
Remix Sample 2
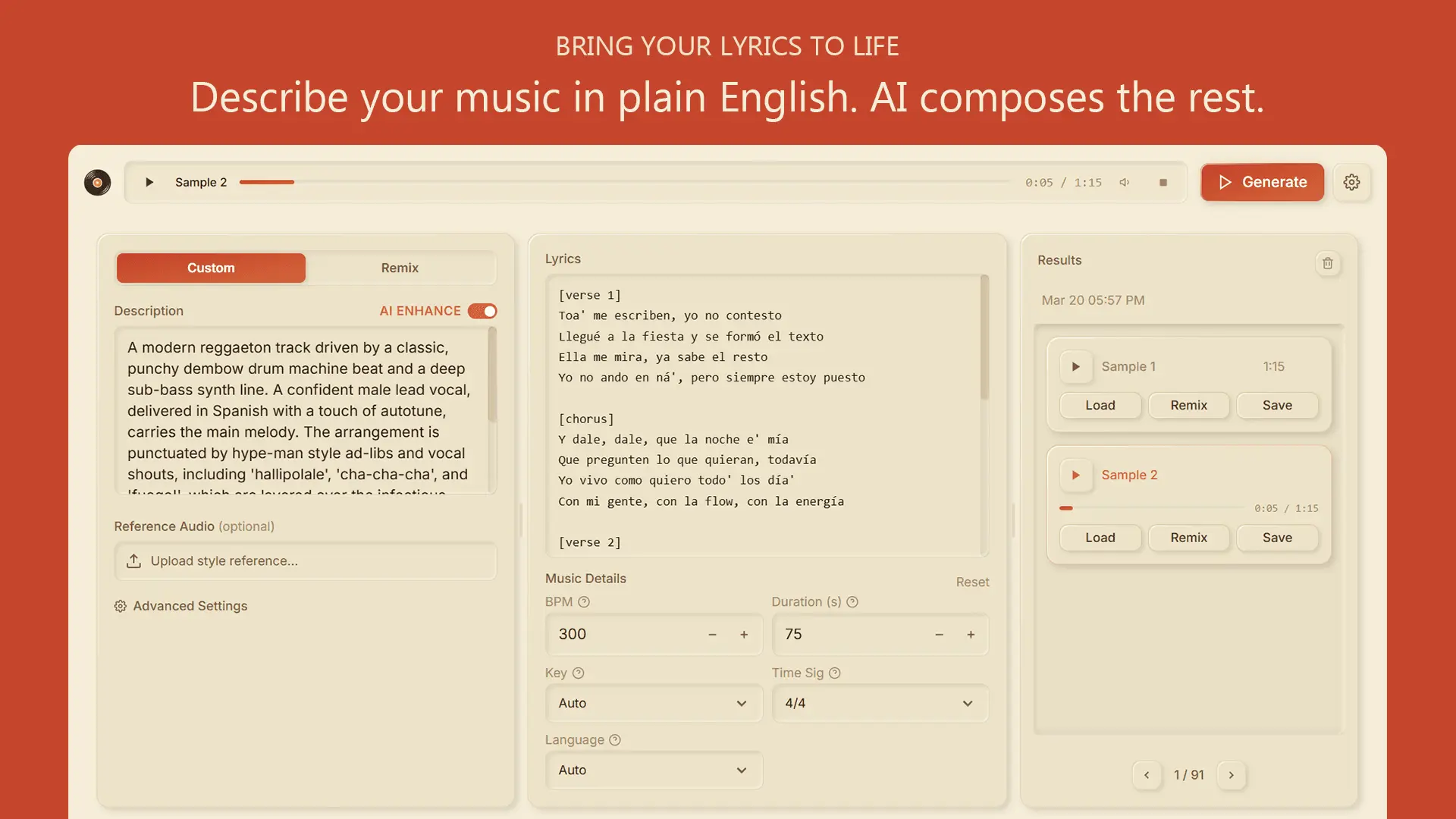1188,538
